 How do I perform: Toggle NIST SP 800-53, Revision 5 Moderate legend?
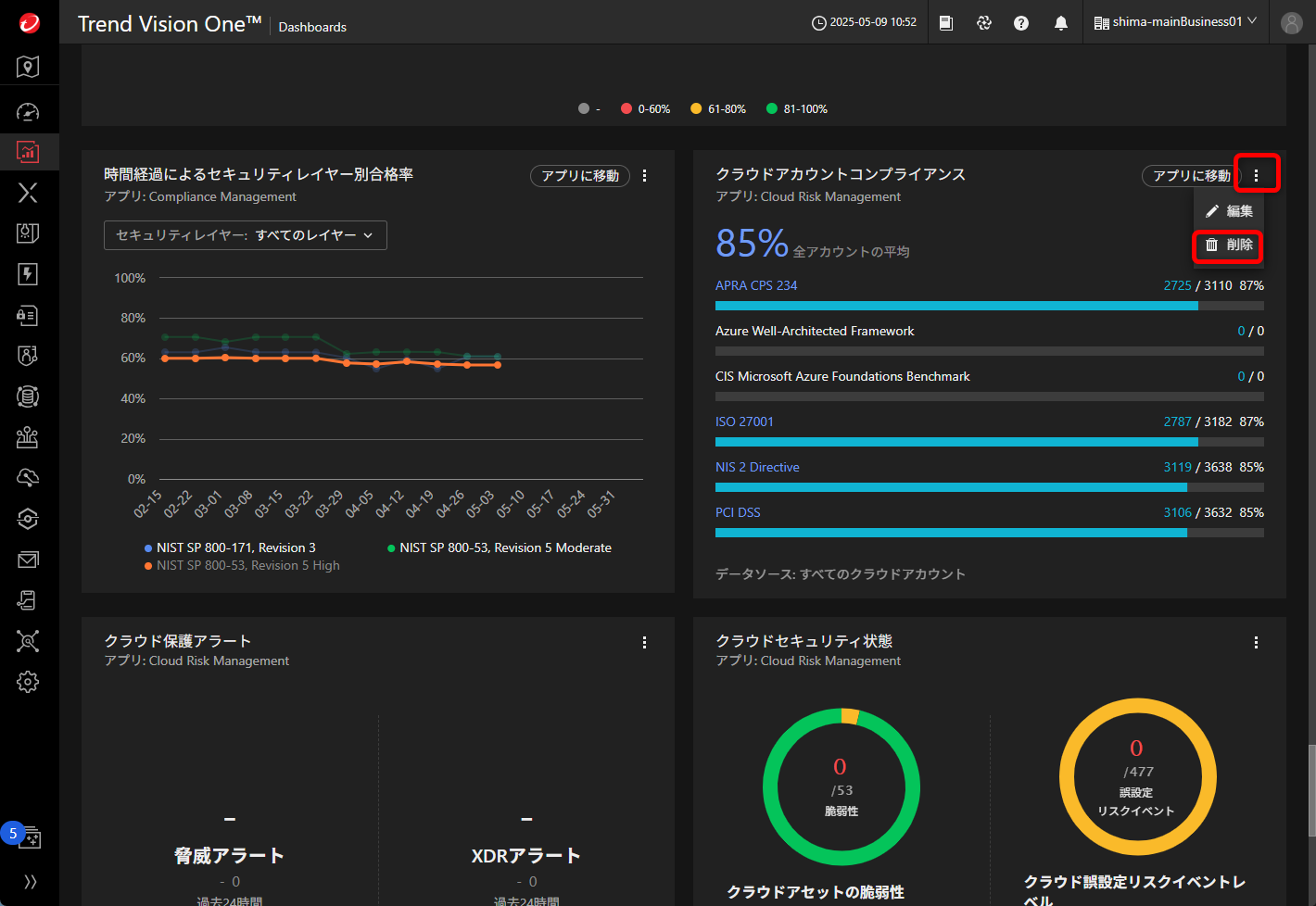coord(500,548)
